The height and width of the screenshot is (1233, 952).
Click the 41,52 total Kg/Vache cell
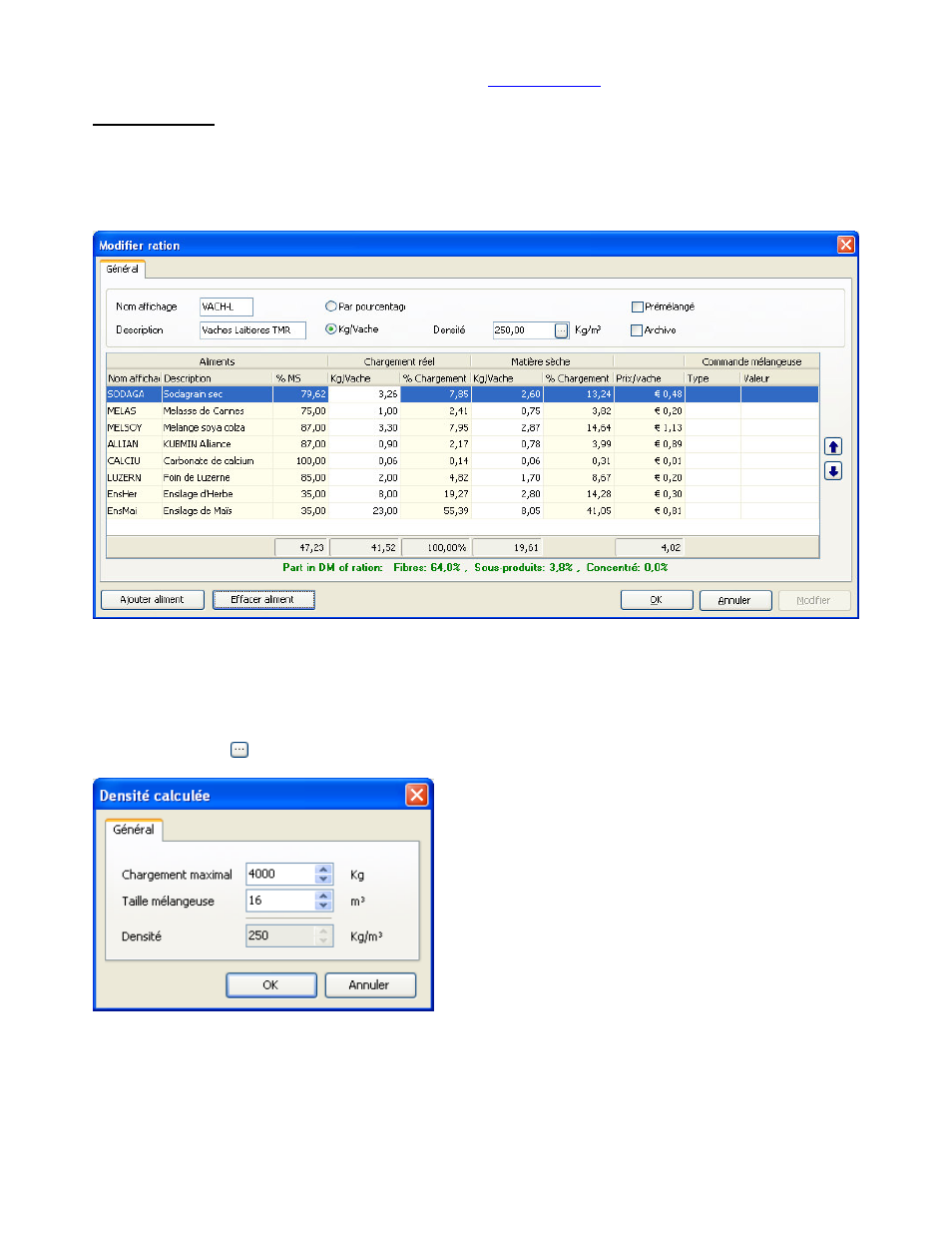tap(364, 547)
